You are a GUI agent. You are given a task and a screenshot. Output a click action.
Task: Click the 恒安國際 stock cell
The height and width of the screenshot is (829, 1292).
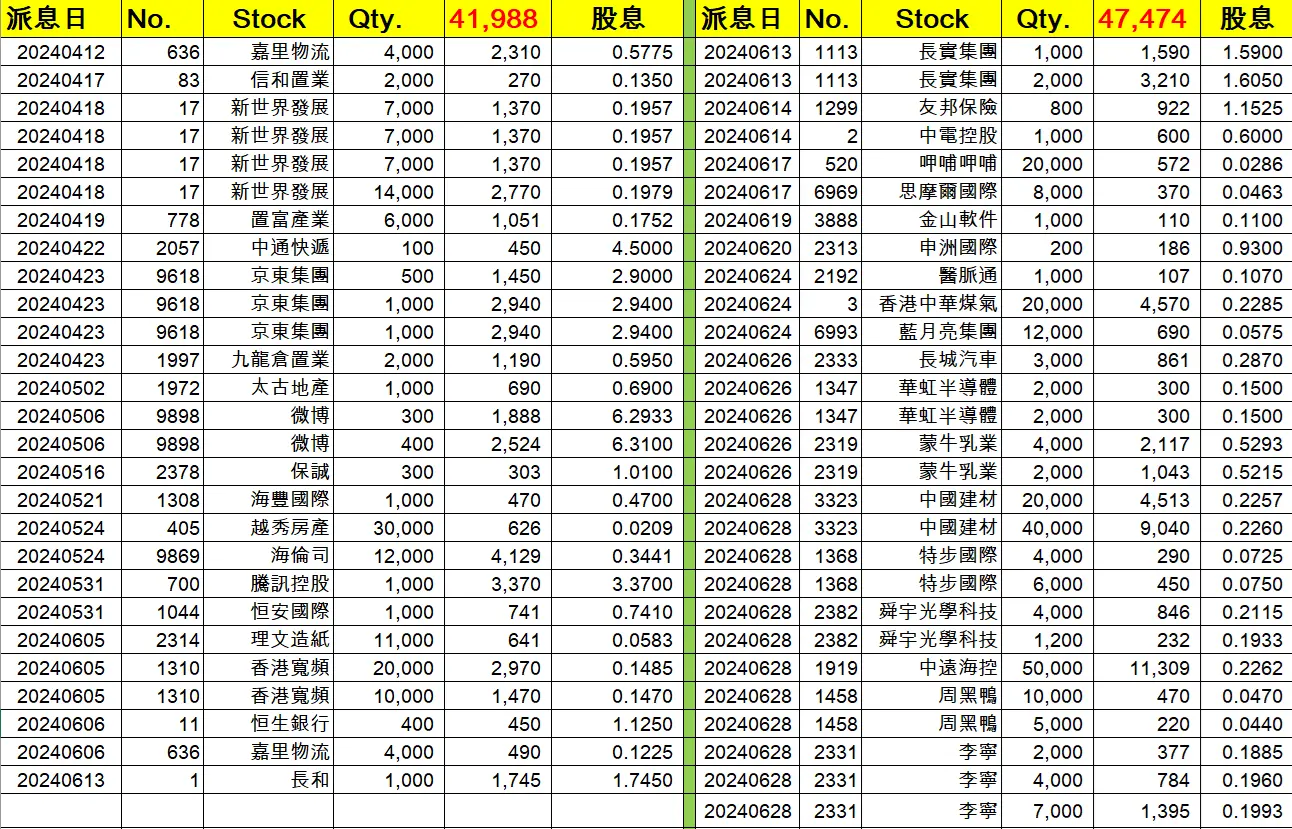point(269,612)
